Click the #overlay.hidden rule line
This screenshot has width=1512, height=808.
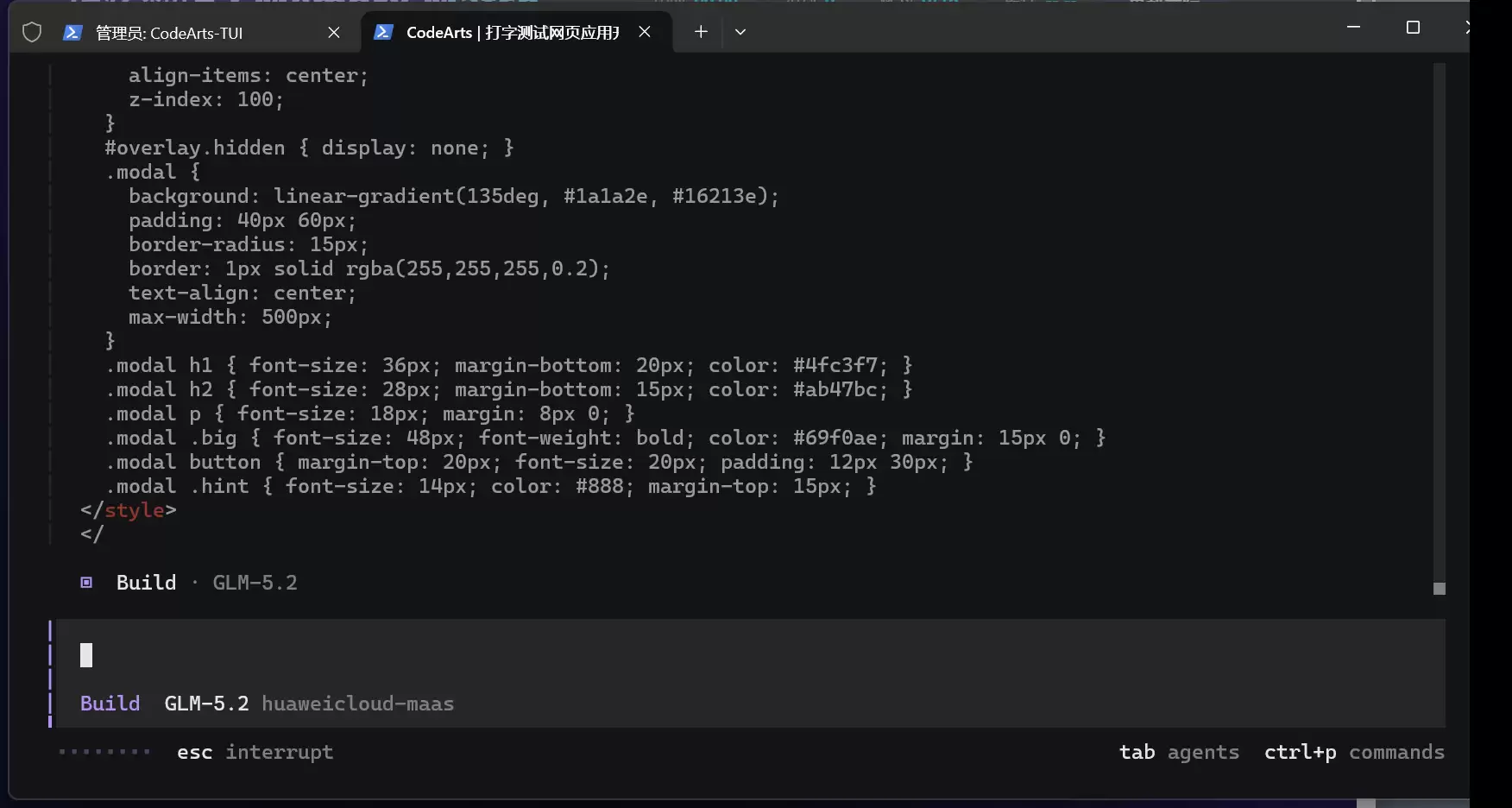(309, 148)
